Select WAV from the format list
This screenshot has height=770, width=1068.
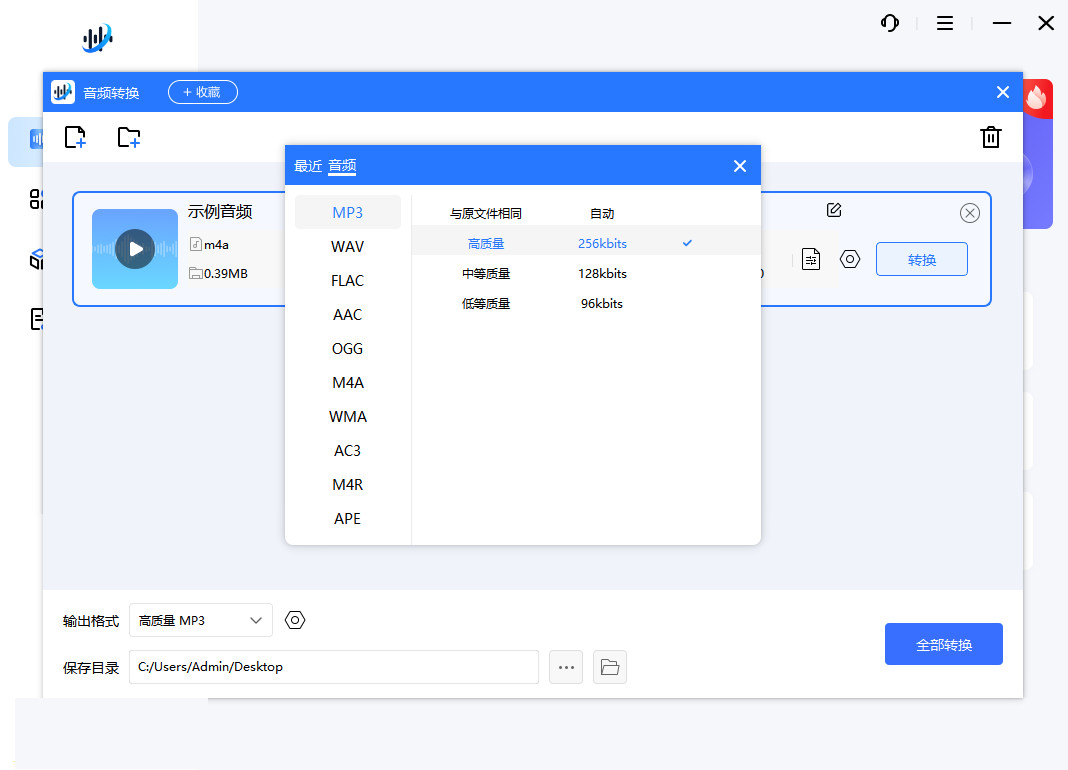tap(347, 246)
